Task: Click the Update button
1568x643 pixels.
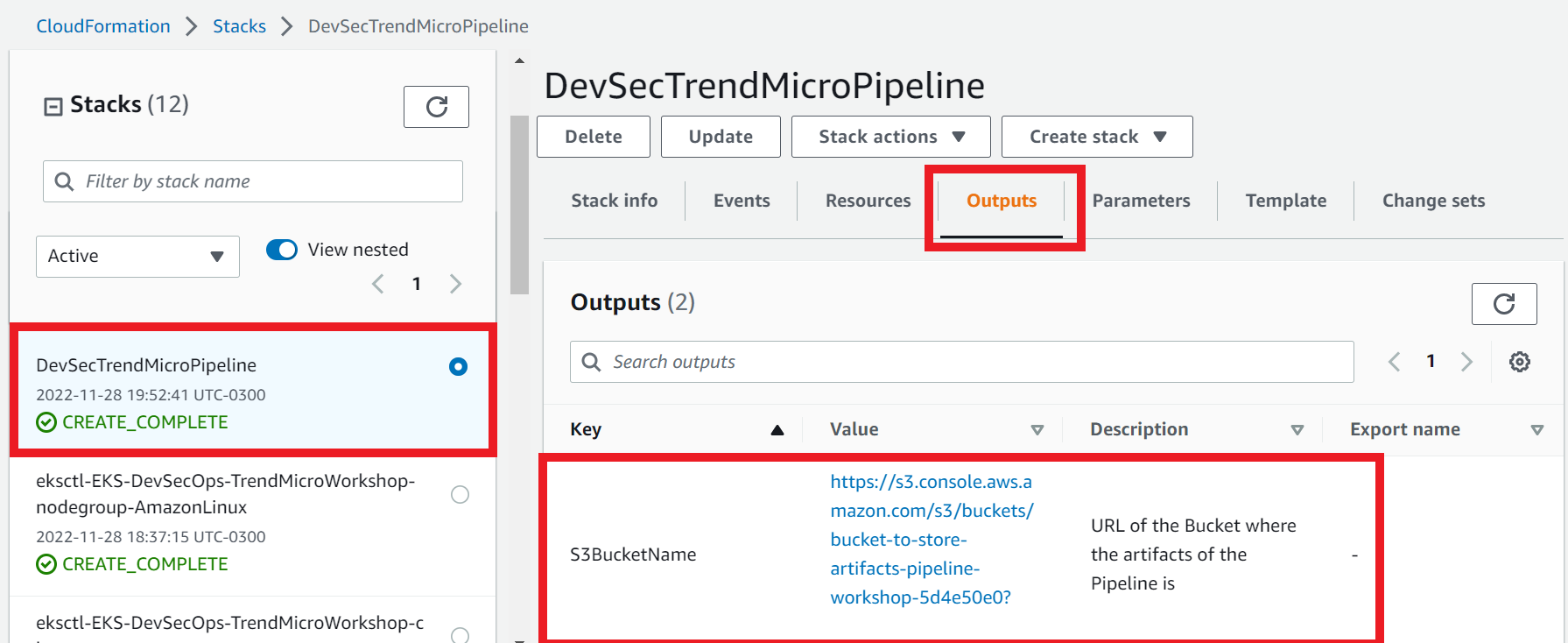Action: pyautogui.click(x=721, y=137)
